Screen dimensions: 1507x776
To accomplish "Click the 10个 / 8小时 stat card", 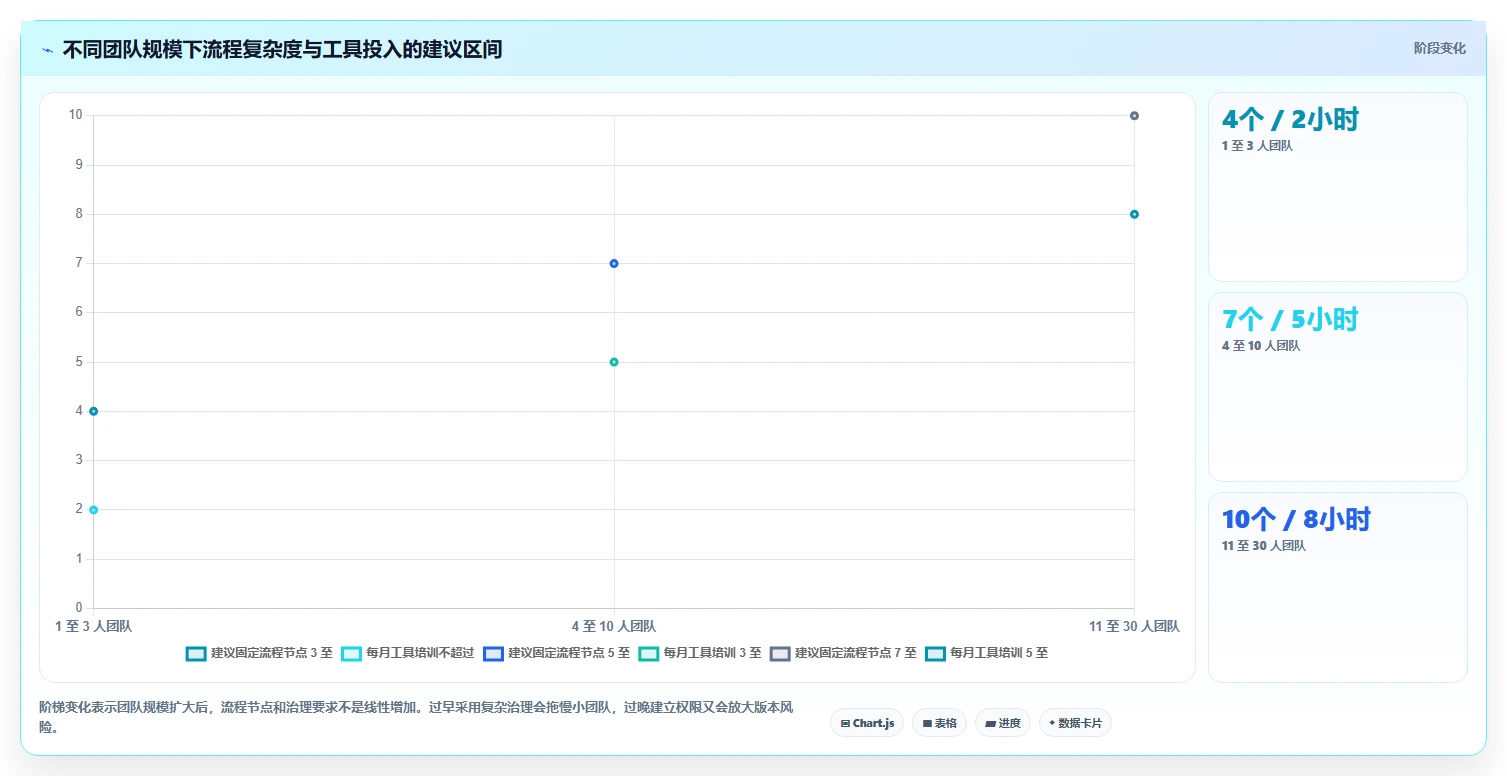I will pyautogui.click(x=1338, y=587).
